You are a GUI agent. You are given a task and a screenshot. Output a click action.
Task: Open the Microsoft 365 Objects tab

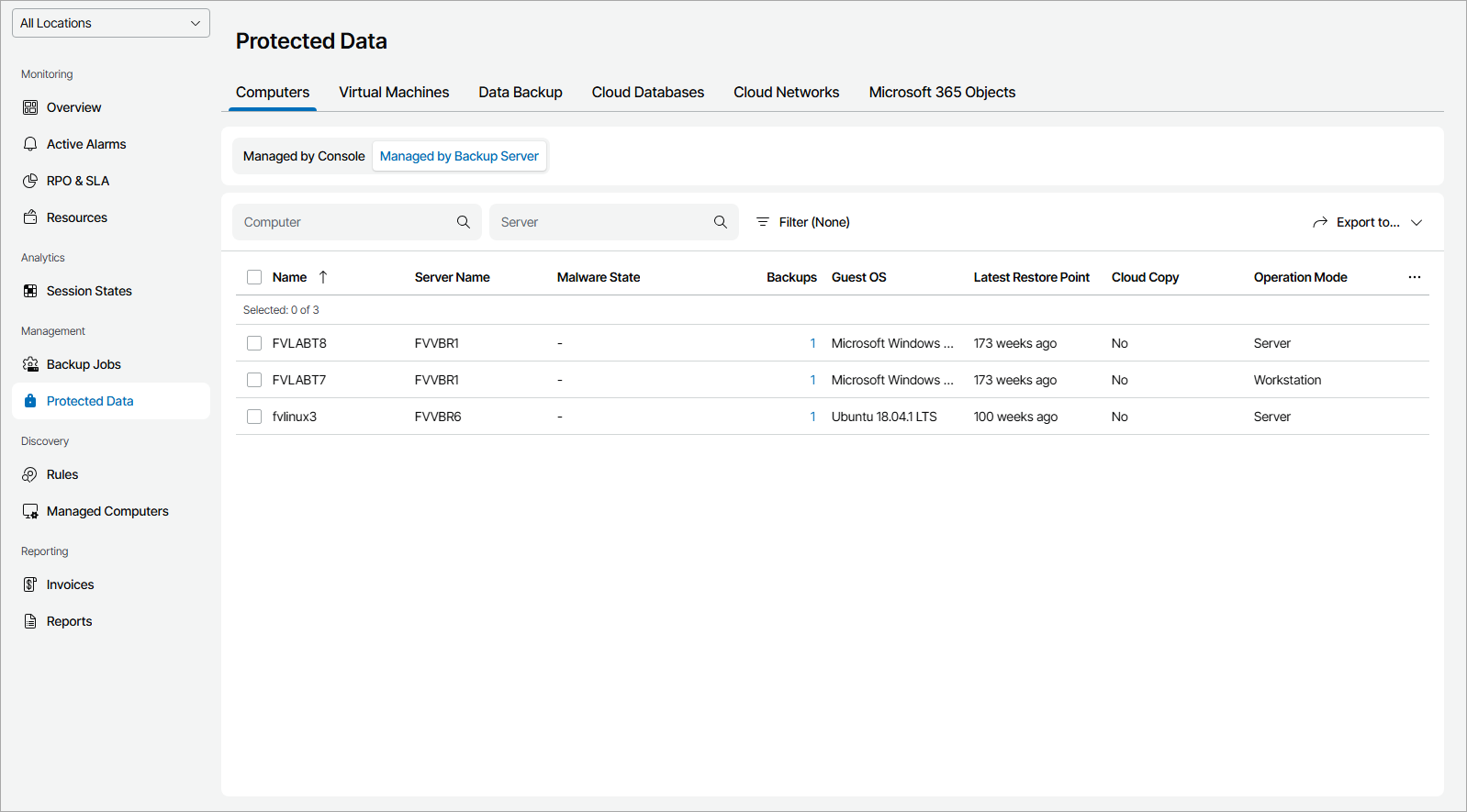point(942,93)
